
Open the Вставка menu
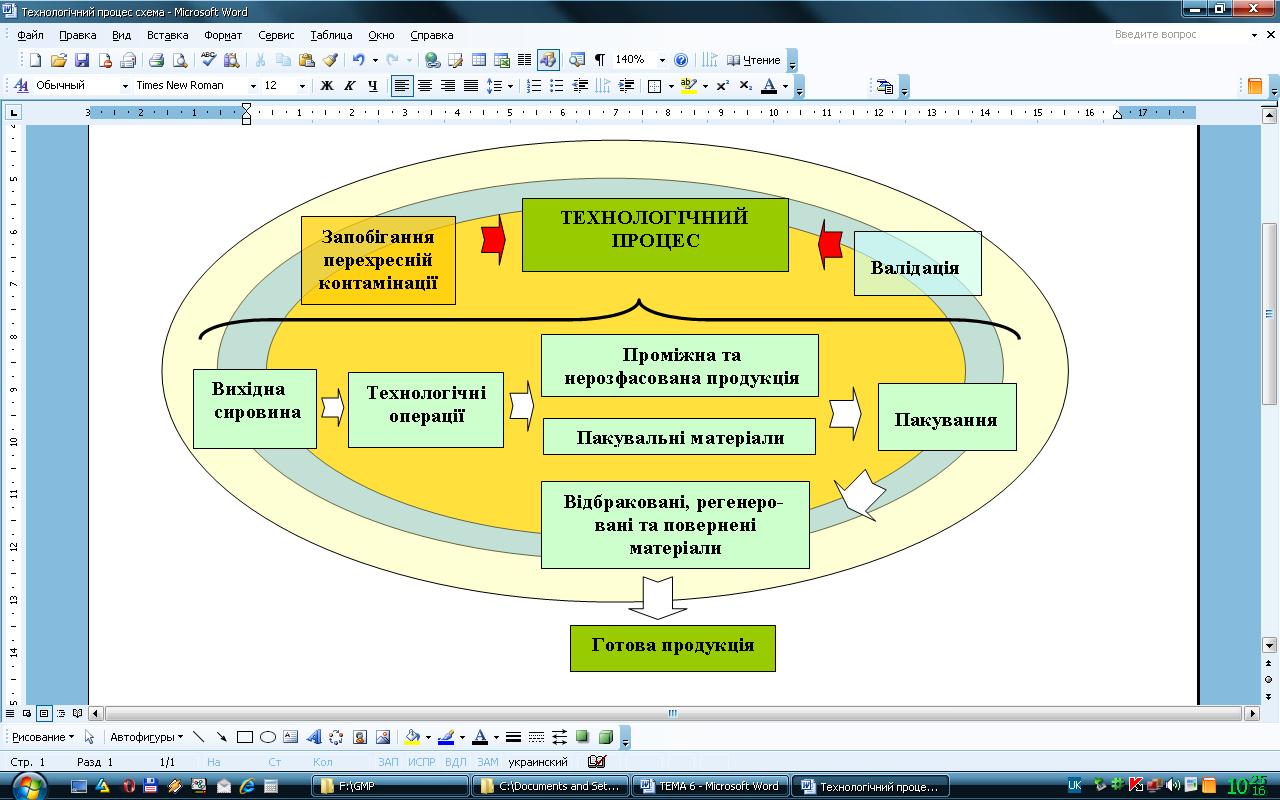167,35
